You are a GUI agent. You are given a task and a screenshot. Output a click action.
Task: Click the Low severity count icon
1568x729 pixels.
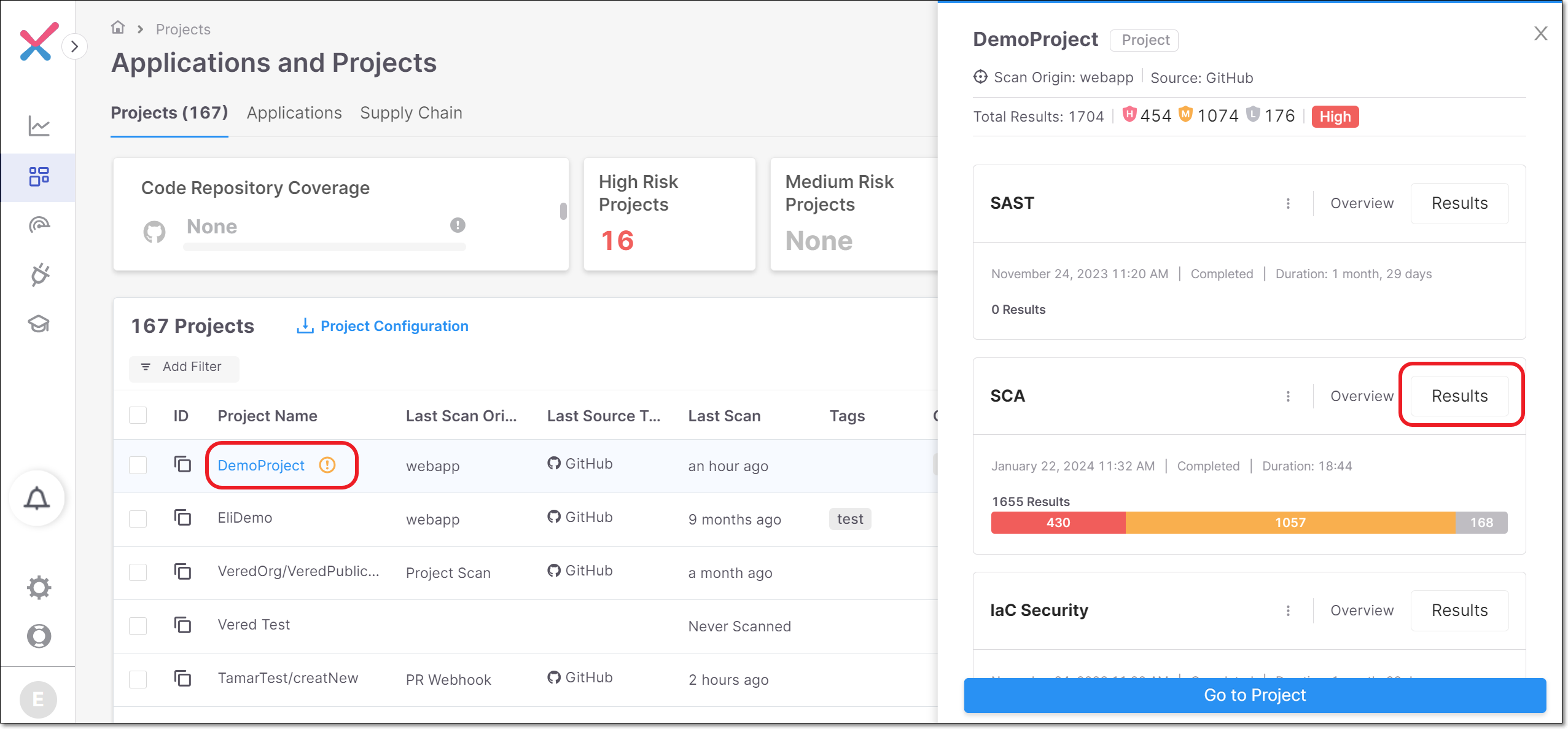tap(1253, 114)
